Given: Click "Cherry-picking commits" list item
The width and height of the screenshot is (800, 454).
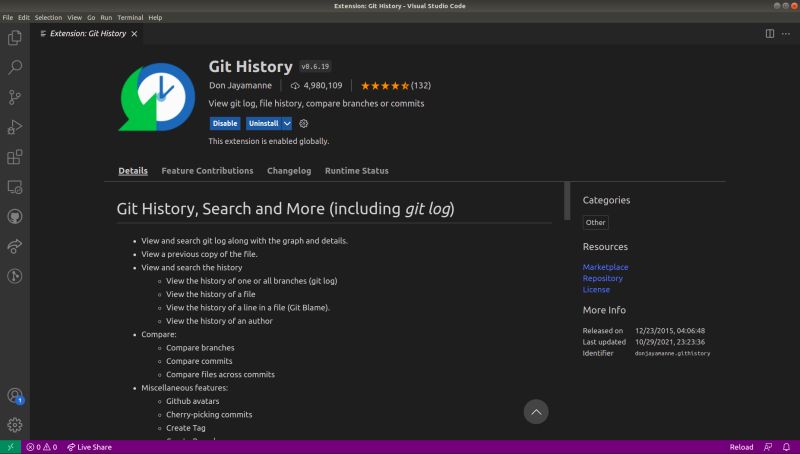Looking at the screenshot, I should [209, 415].
